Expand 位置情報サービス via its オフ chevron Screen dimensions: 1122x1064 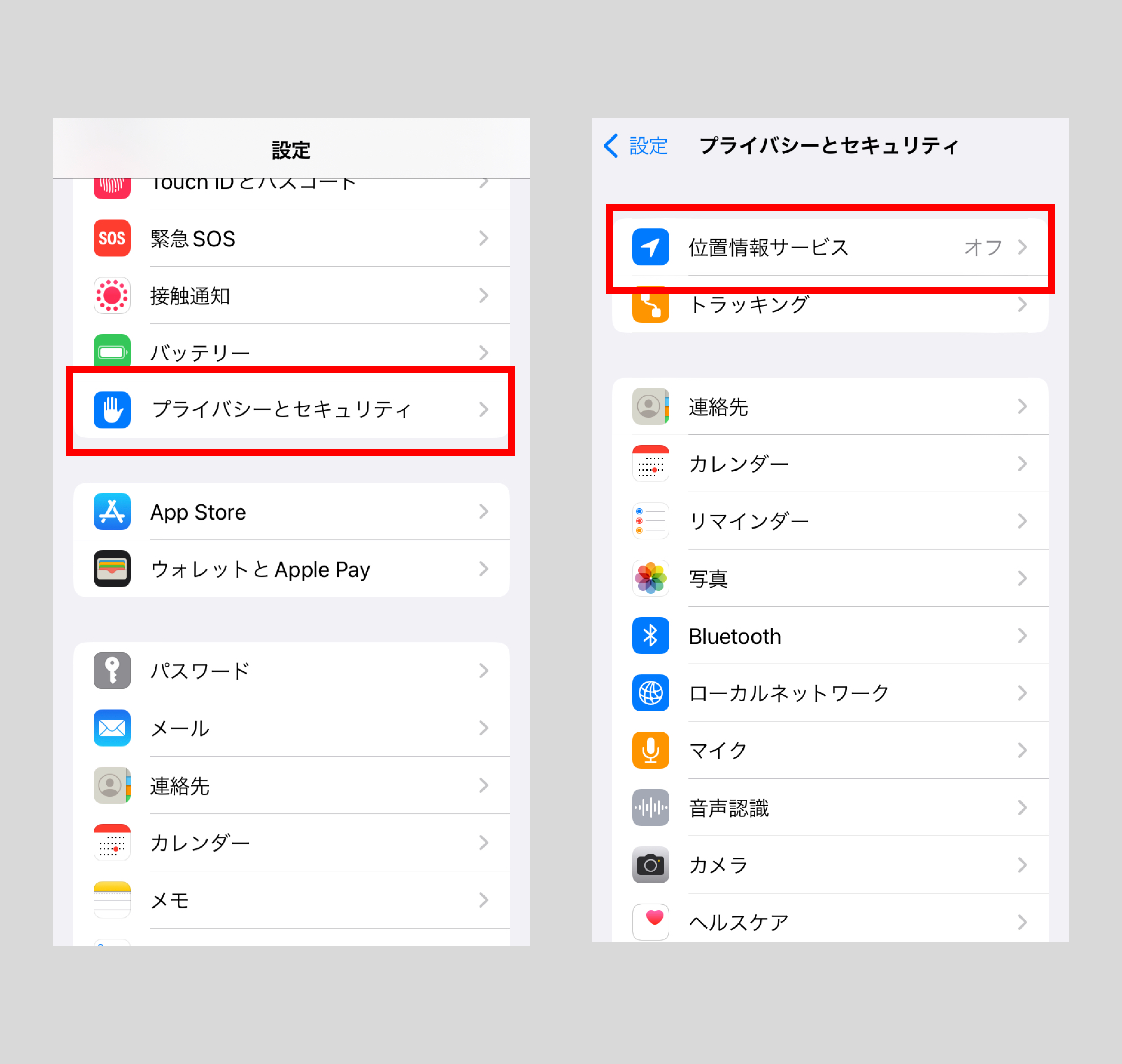(x=1022, y=247)
